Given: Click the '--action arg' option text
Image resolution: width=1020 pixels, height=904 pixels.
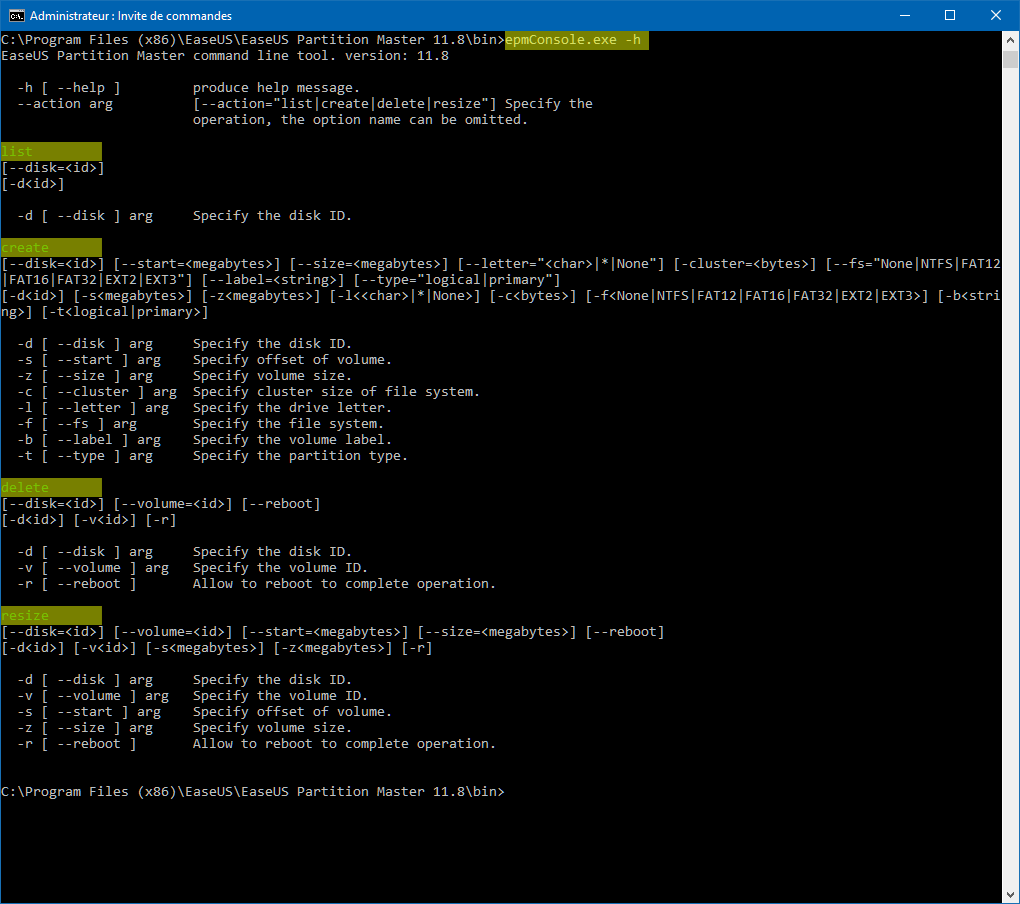Looking at the screenshot, I should [x=65, y=104].
